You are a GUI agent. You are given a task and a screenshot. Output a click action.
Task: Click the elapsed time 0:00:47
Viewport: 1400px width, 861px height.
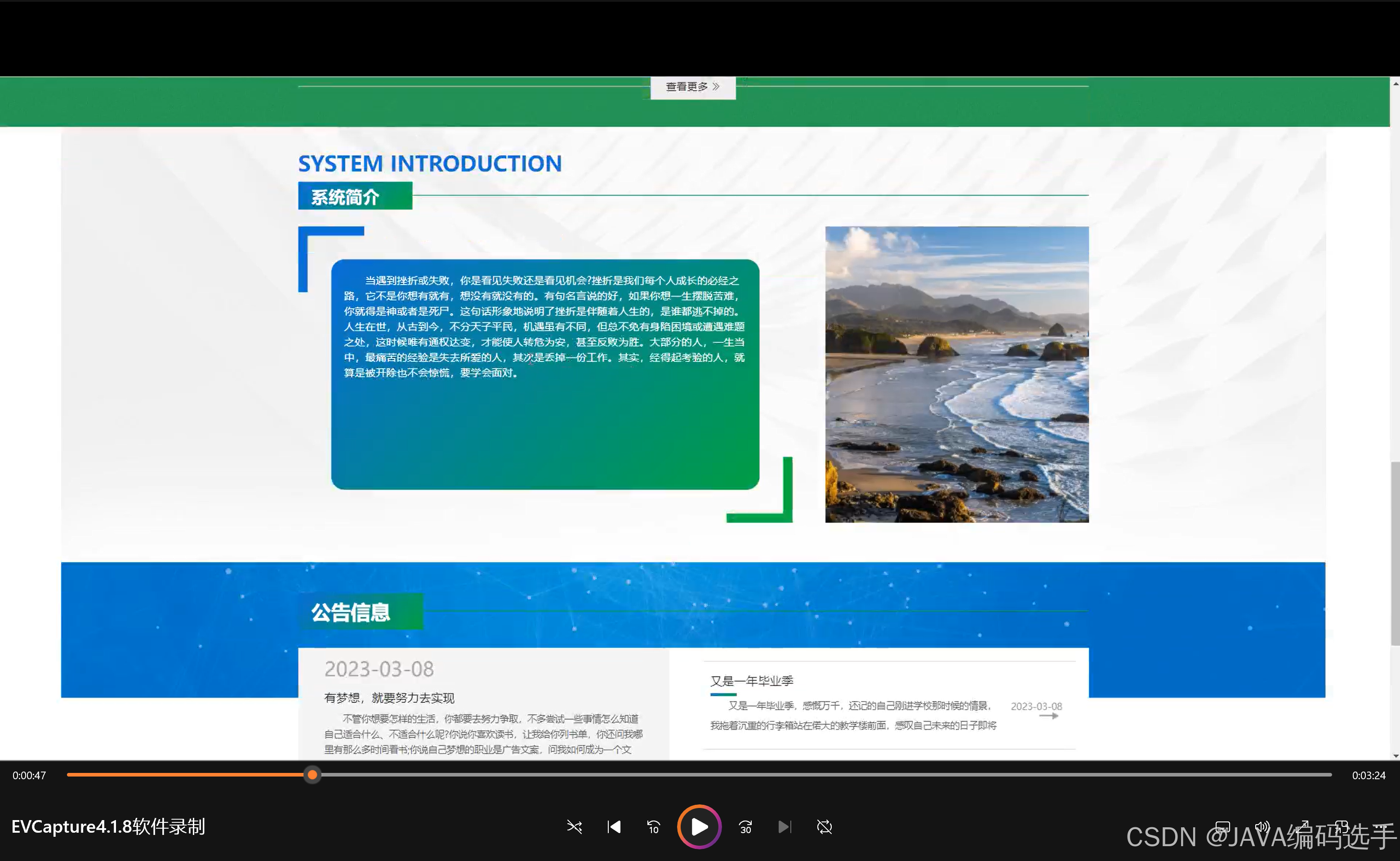click(29, 775)
